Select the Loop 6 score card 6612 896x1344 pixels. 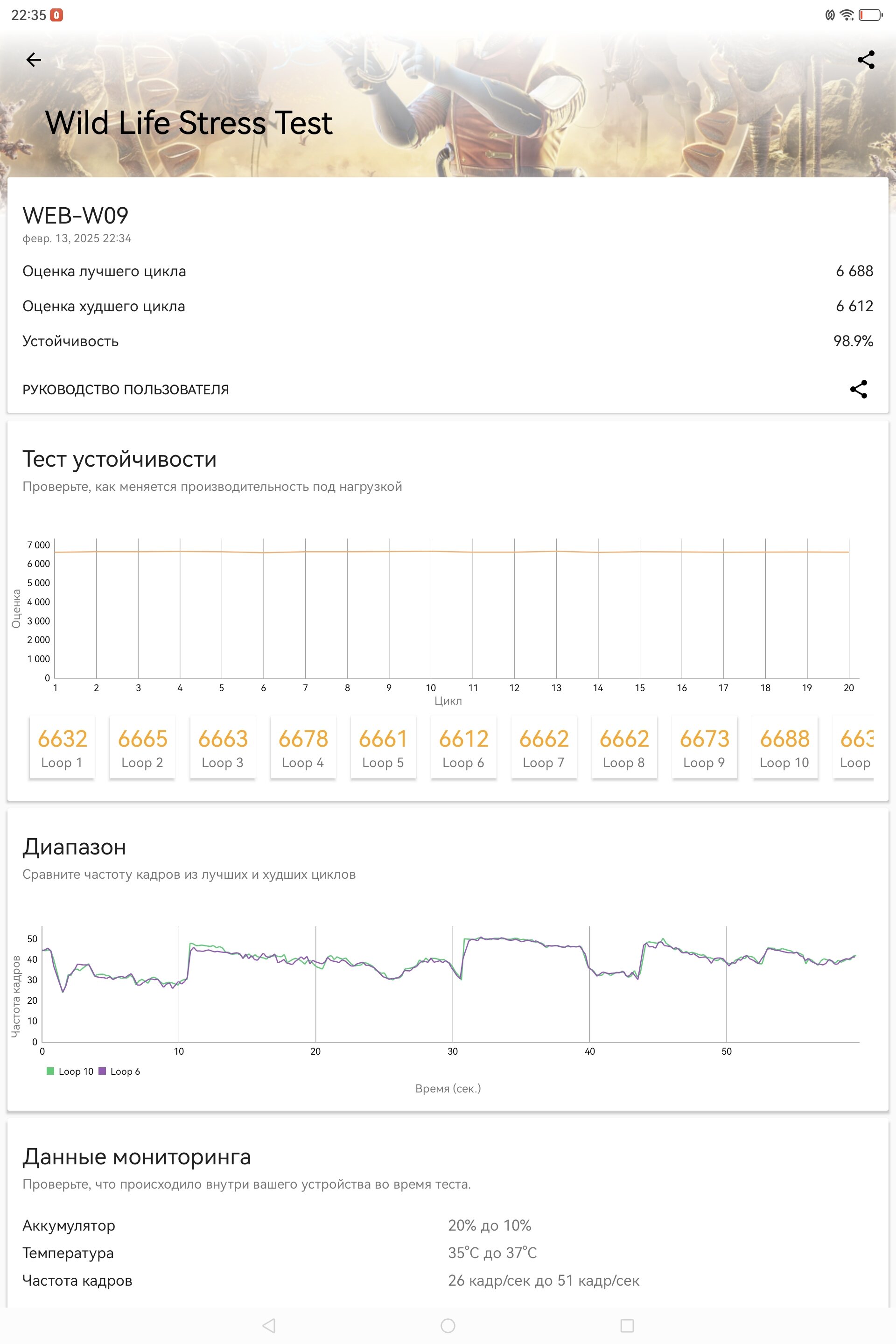(463, 748)
